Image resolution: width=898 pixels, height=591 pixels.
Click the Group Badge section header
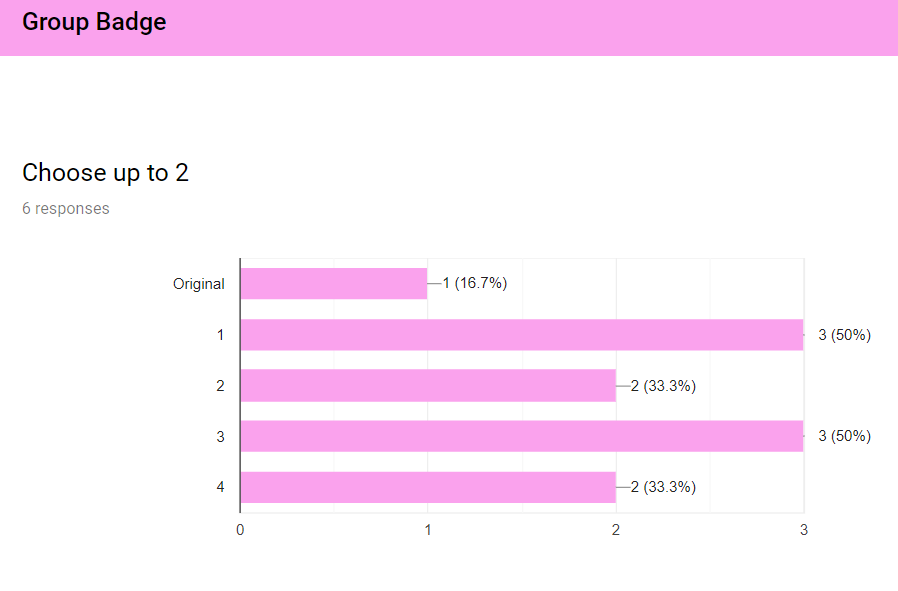[x=94, y=22]
